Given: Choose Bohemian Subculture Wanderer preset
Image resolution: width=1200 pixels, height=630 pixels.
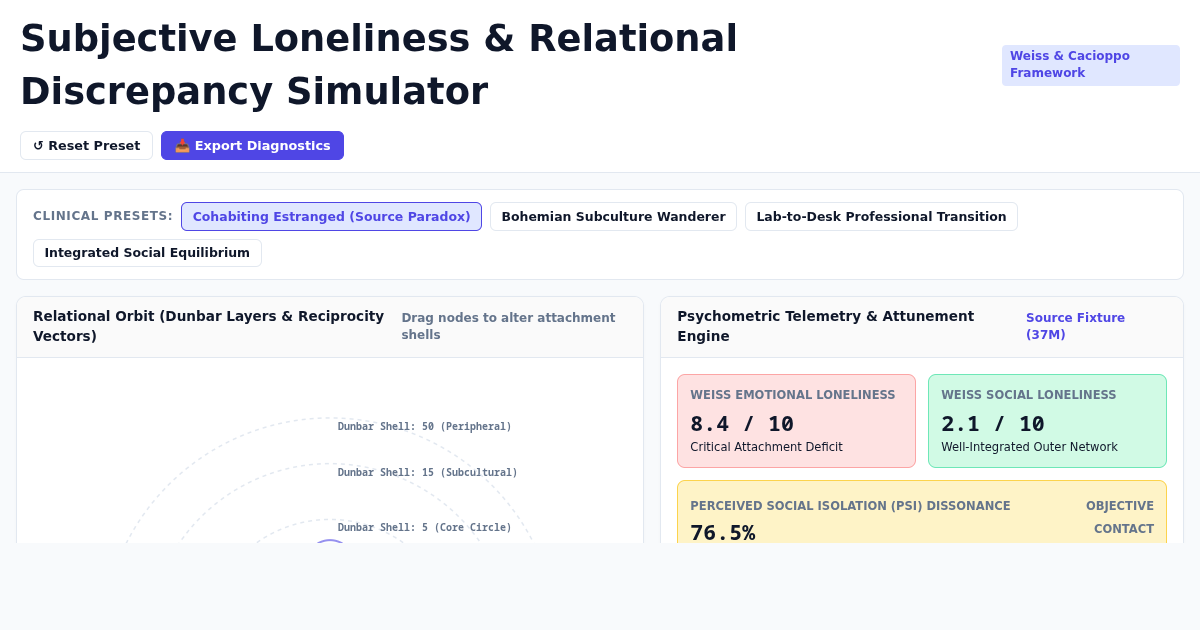Looking at the screenshot, I should coord(613,217).
